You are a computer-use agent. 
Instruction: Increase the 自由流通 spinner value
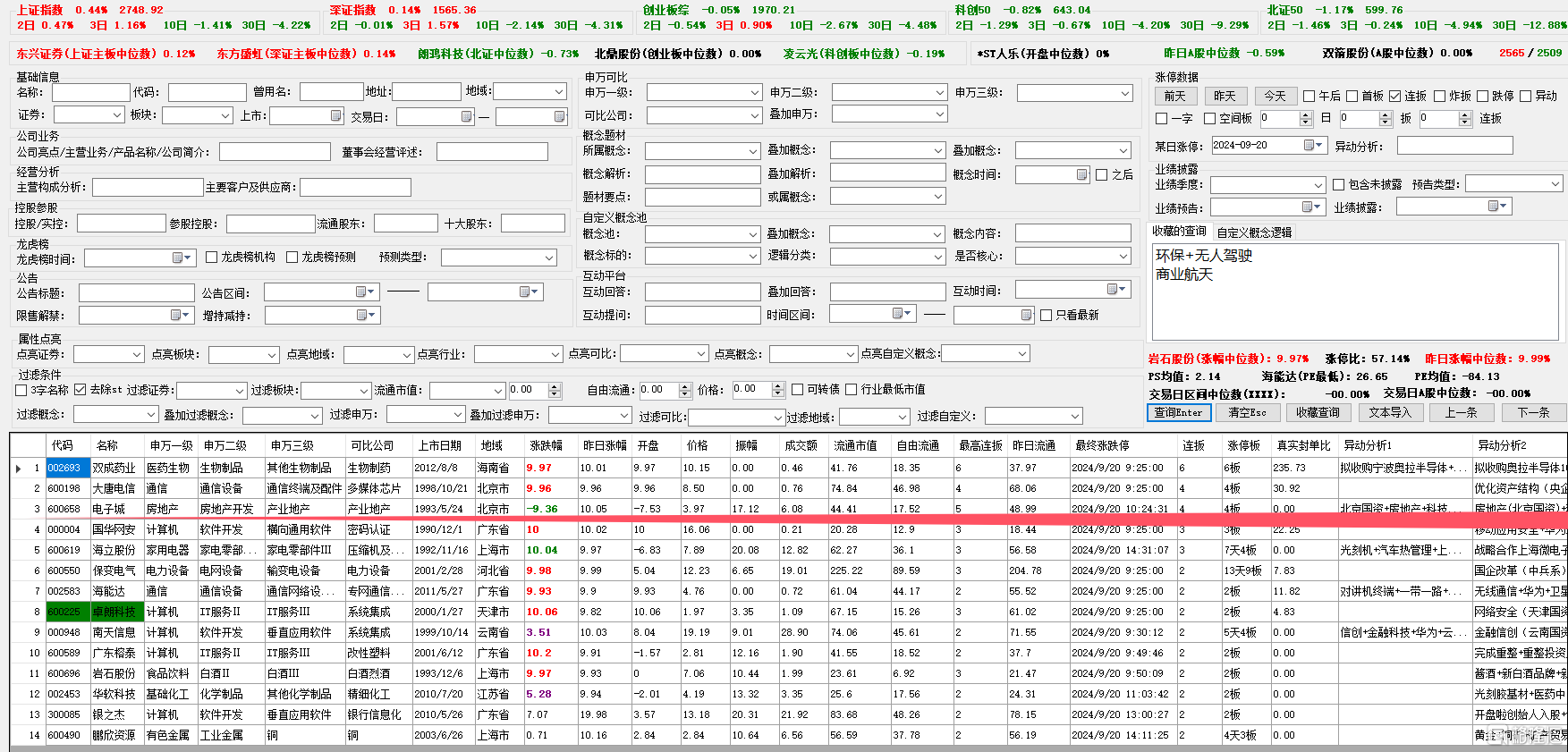tap(685, 386)
